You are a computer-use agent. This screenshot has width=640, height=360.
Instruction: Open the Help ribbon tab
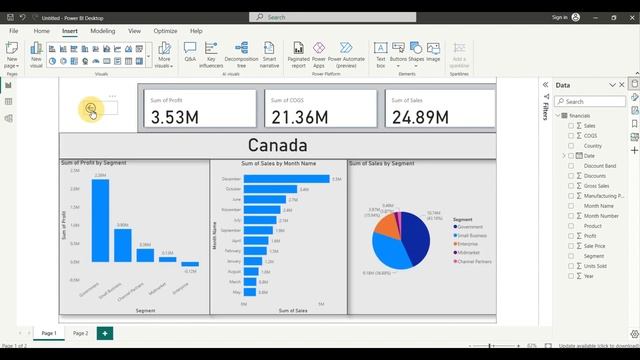click(196, 31)
